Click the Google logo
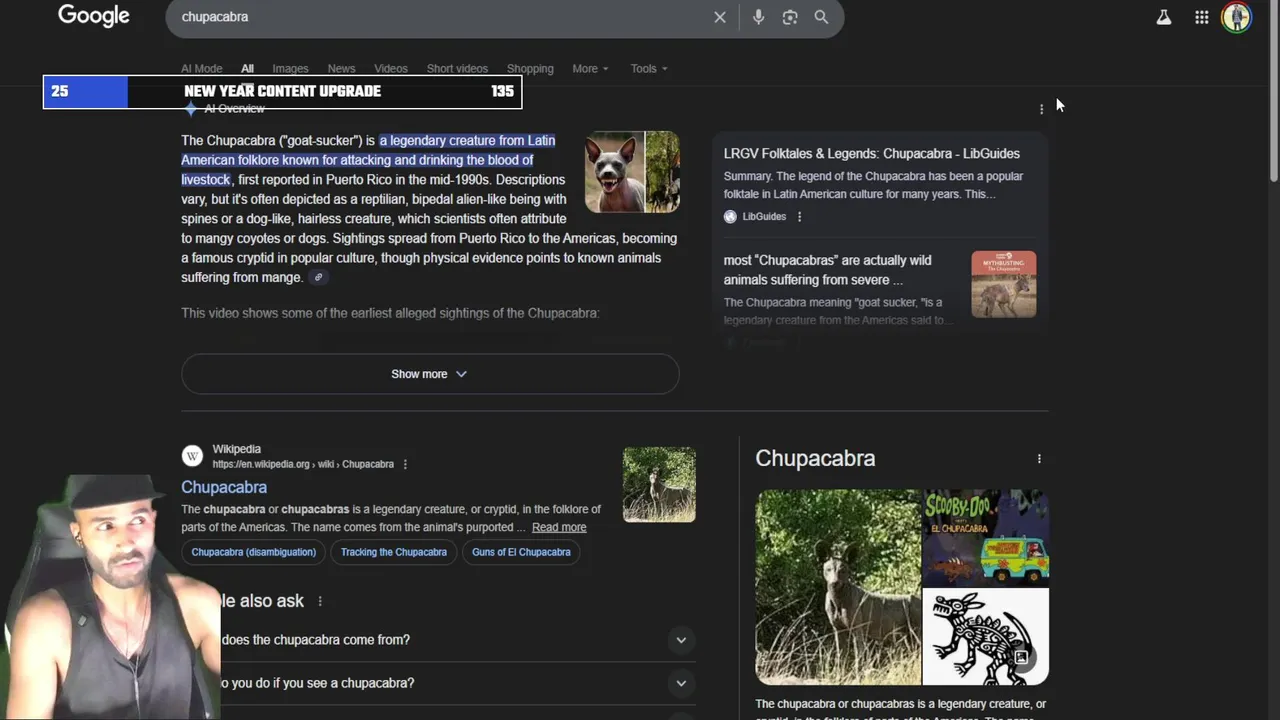This screenshot has height=720, width=1280. [94, 16]
